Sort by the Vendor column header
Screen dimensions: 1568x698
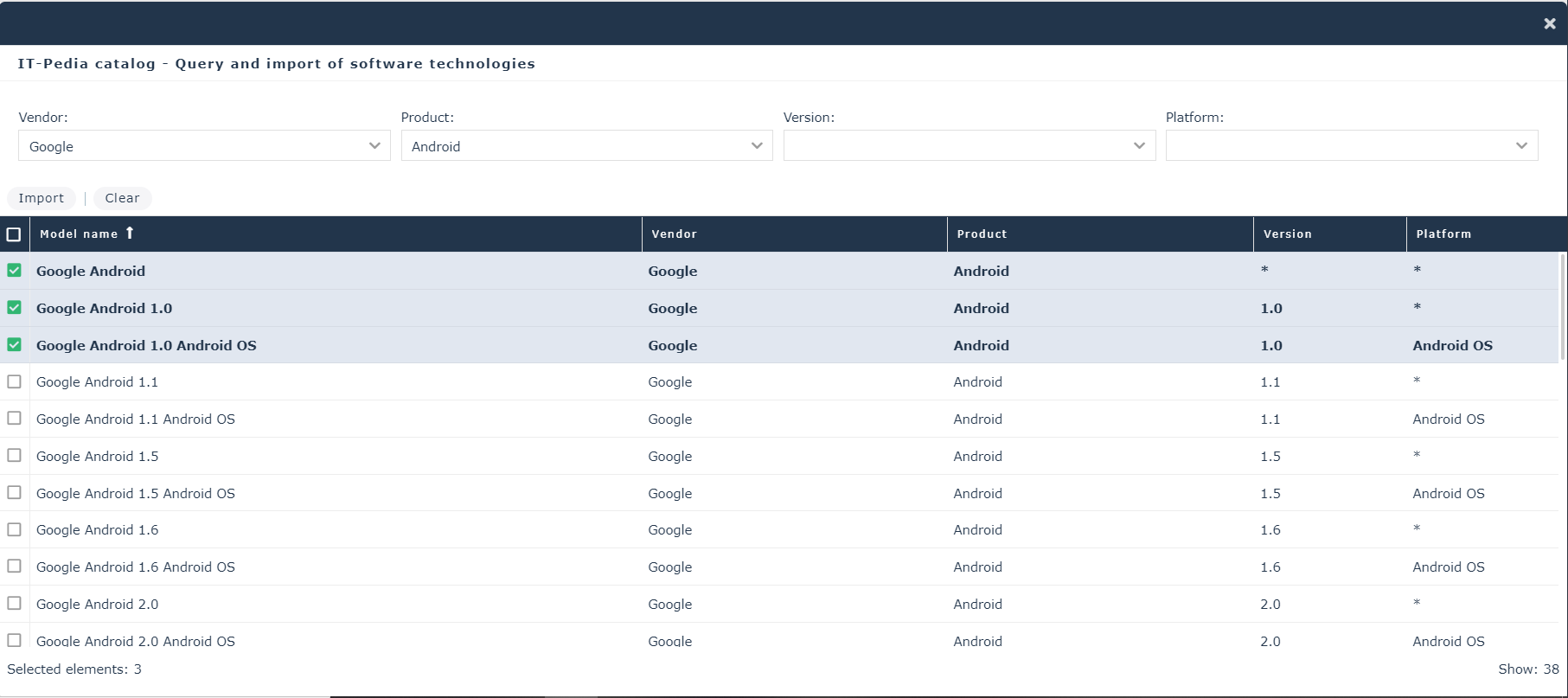674,234
